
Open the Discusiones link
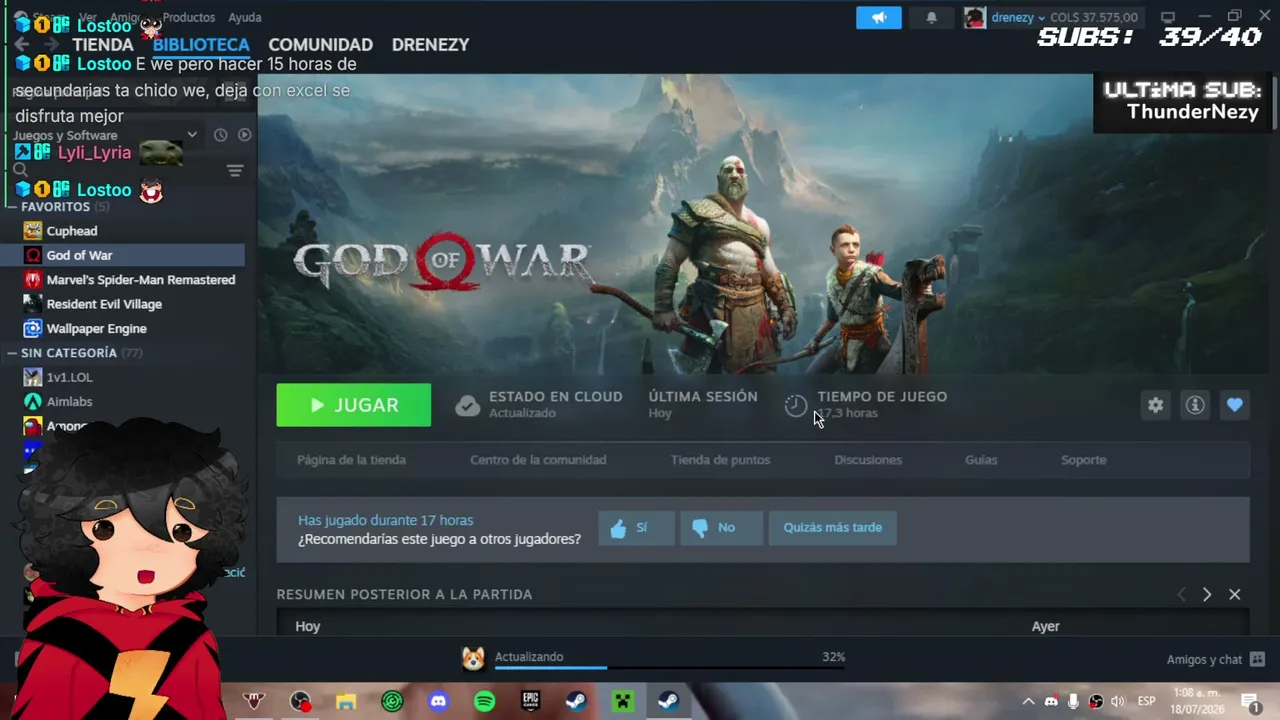868,460
